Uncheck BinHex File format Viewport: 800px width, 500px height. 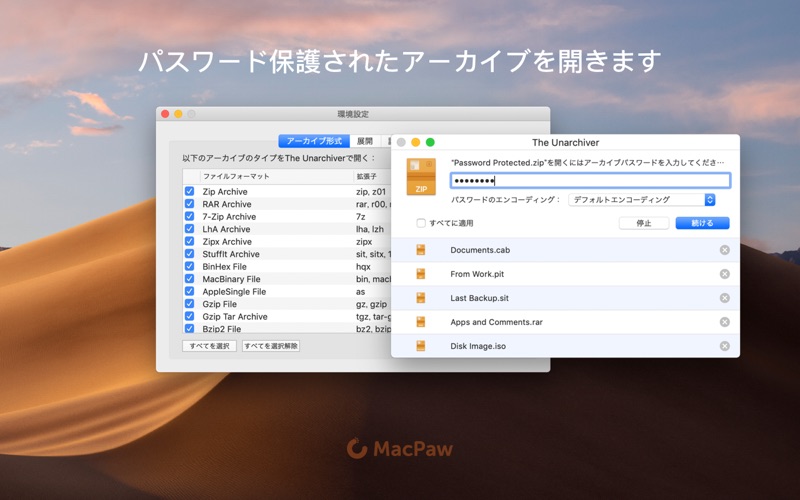[189, 266]
